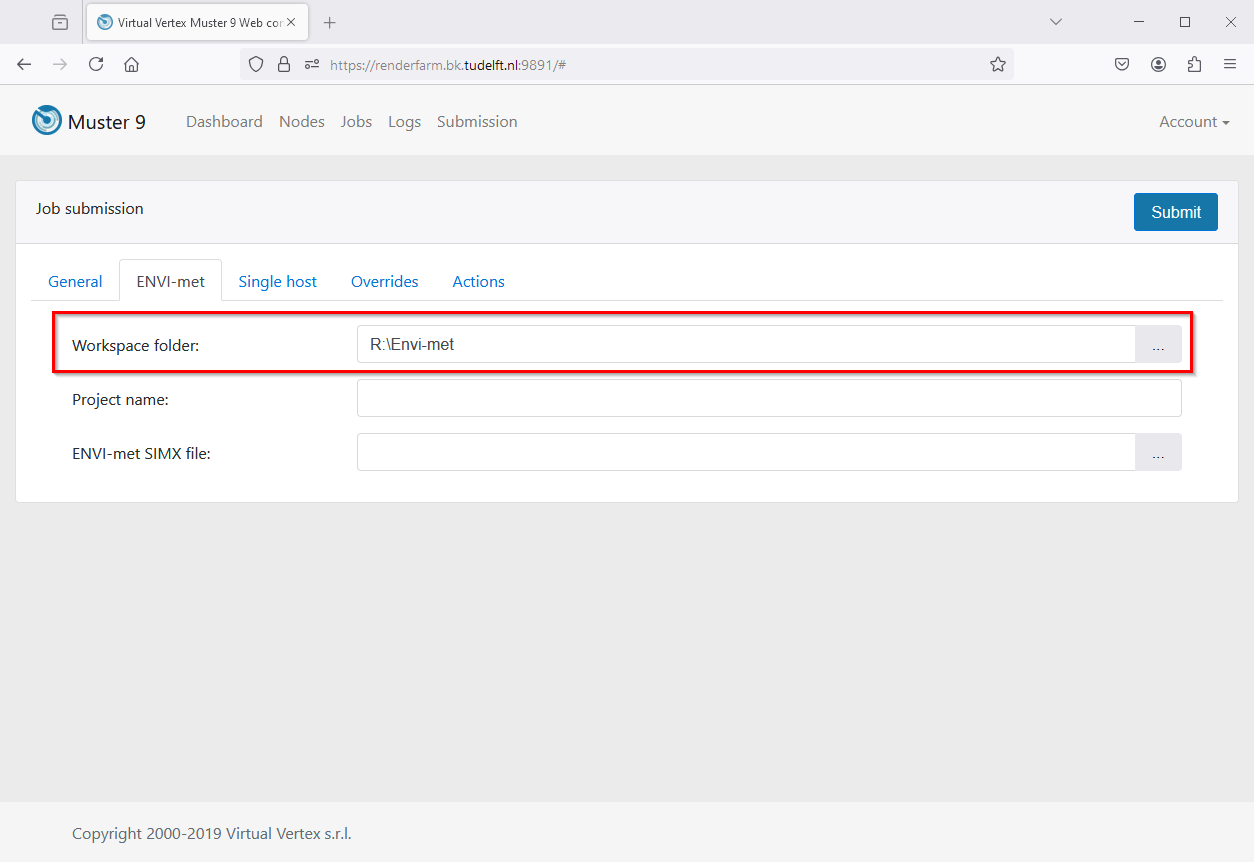The height and width of the screenshot is (862, 1254).
Task: Open the Nodes page
Action: [302, 121]
